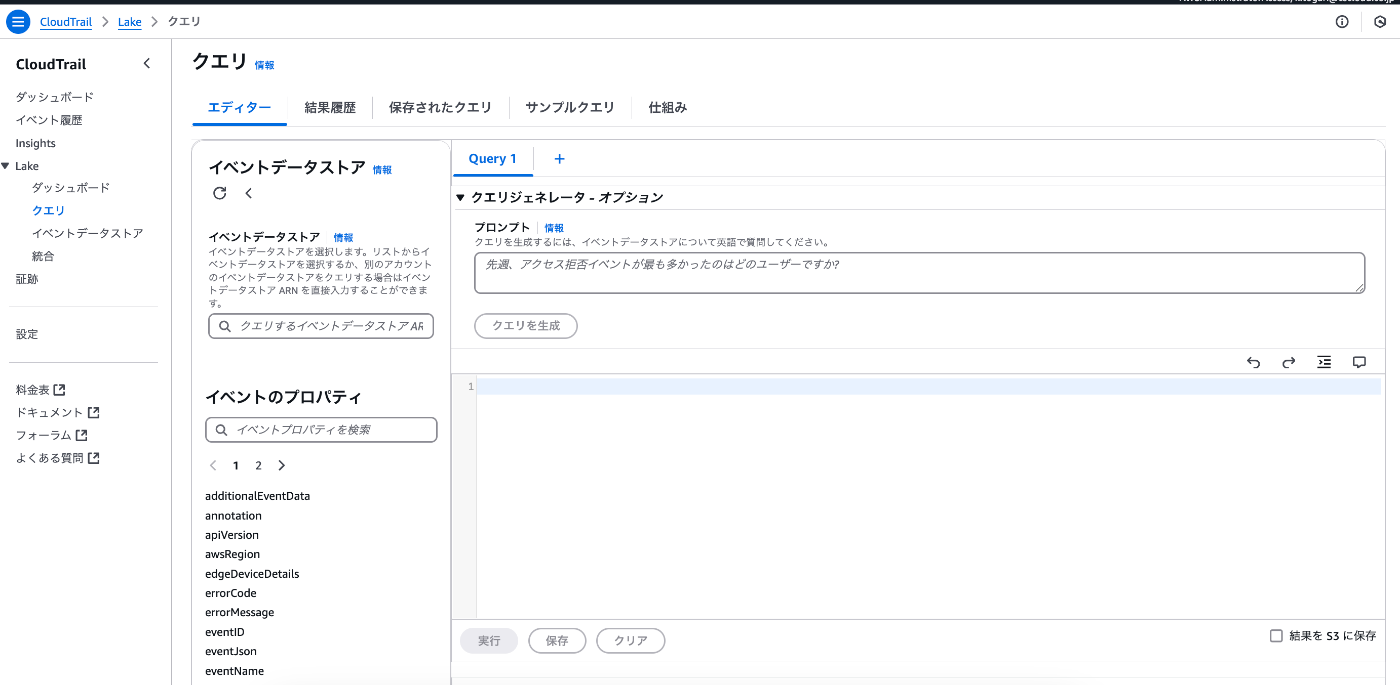1400x685 pixels.
Task: Click the additionalEventData property
Action: [258, 496]
